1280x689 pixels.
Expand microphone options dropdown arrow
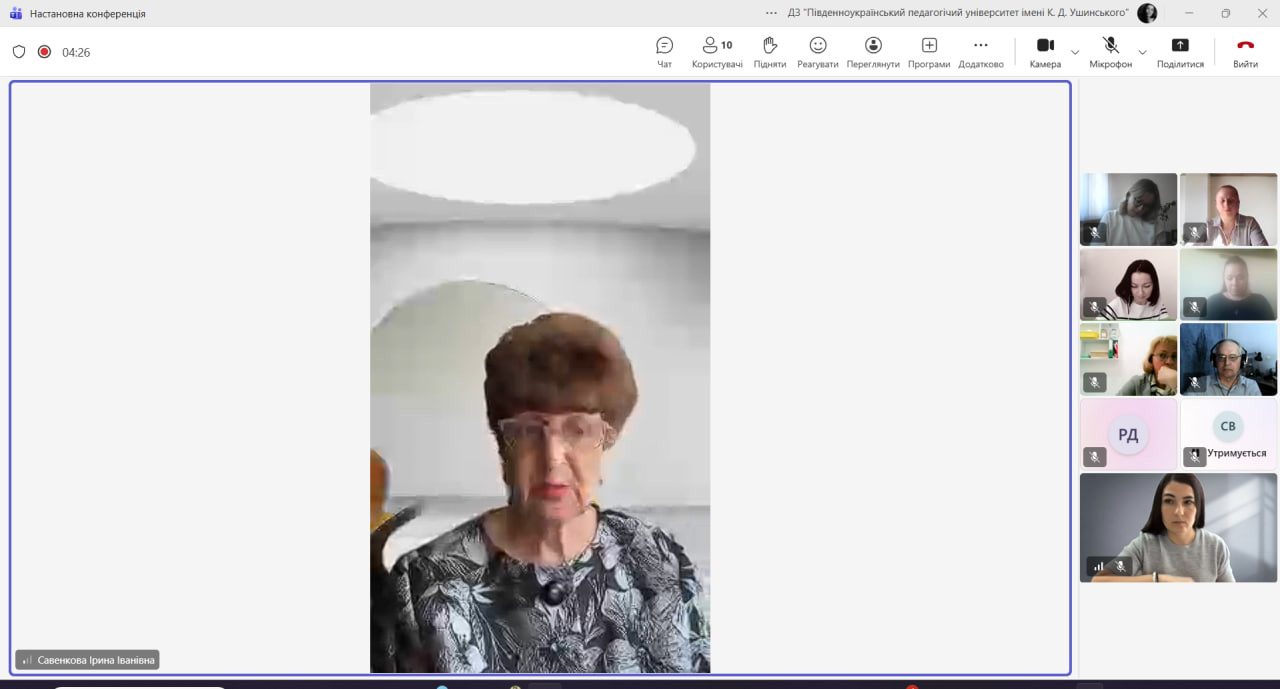tap(1142, 52)
